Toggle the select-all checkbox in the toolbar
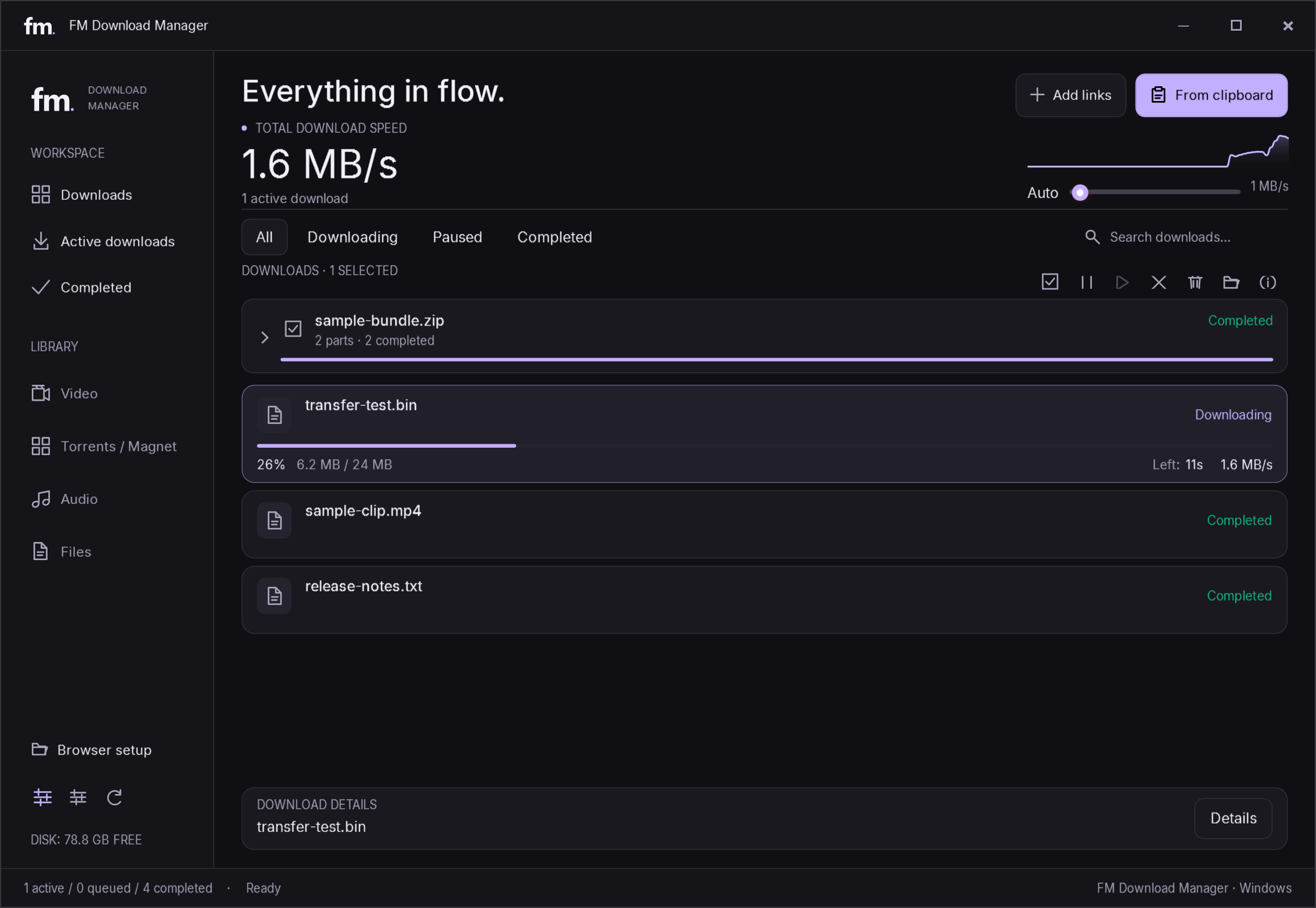This screenshot has width=1316, height=908. tap(1050, 281)
